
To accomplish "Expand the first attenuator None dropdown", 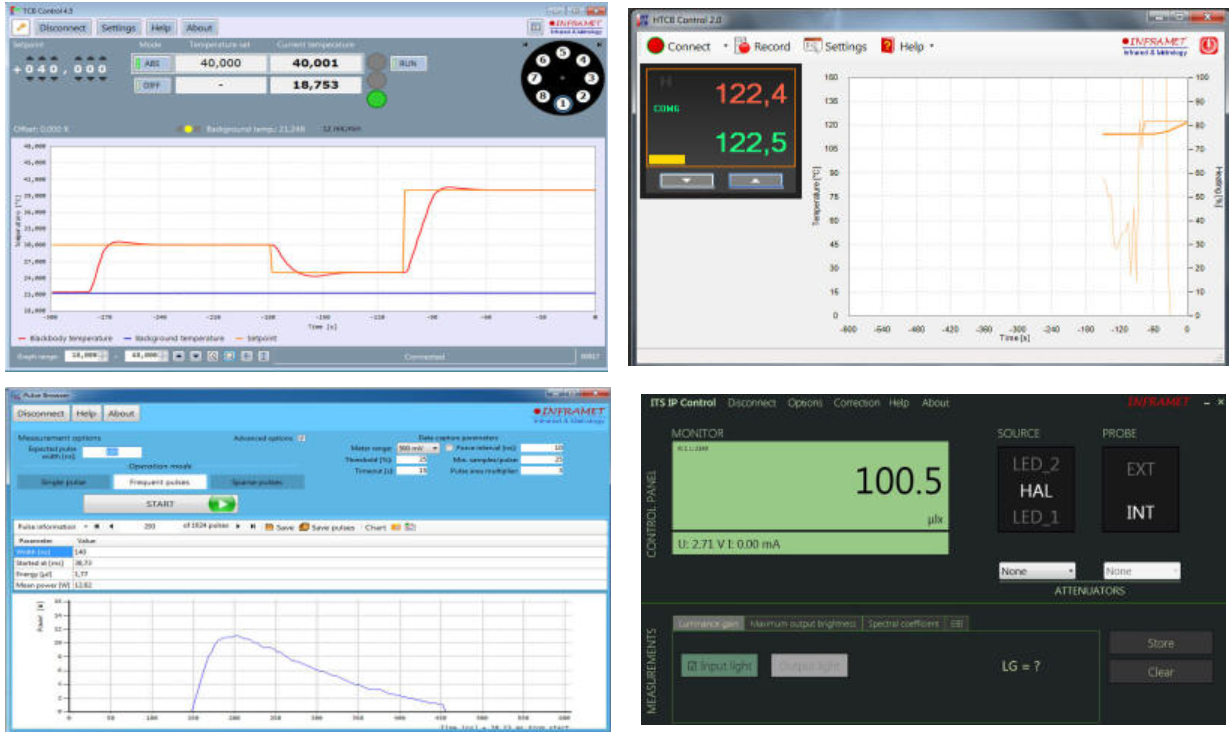I will [x=1038, y=571].
